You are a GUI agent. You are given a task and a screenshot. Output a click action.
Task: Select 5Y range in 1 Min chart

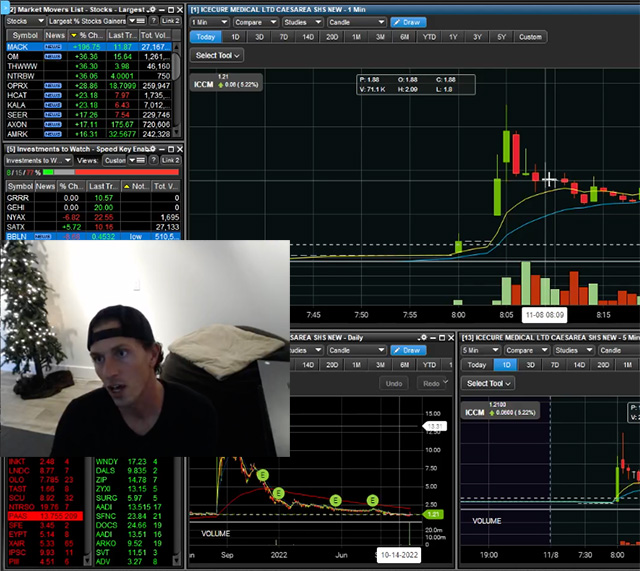(502, 37)
